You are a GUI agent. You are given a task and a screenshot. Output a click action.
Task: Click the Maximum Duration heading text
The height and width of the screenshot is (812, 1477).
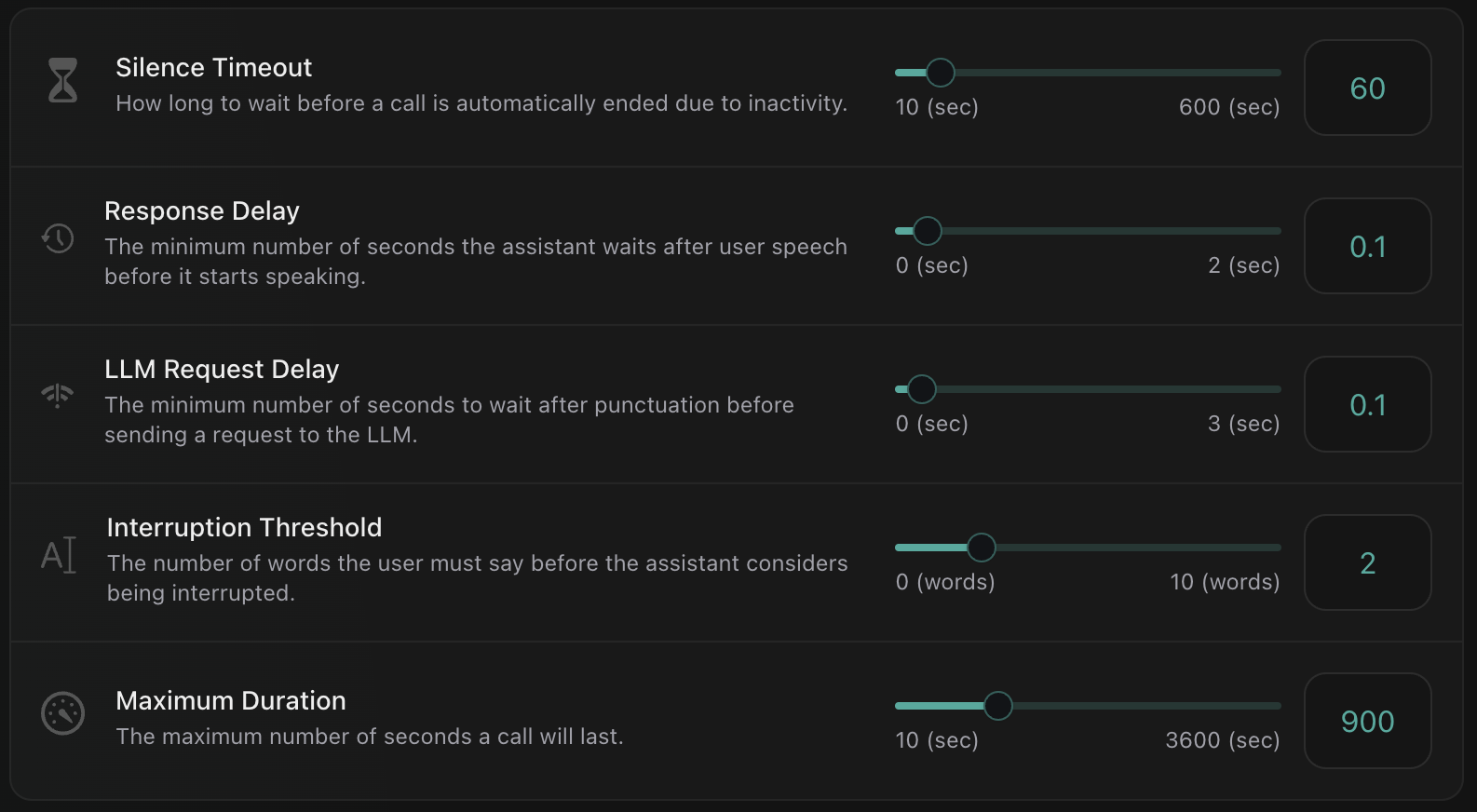point(230,701)
